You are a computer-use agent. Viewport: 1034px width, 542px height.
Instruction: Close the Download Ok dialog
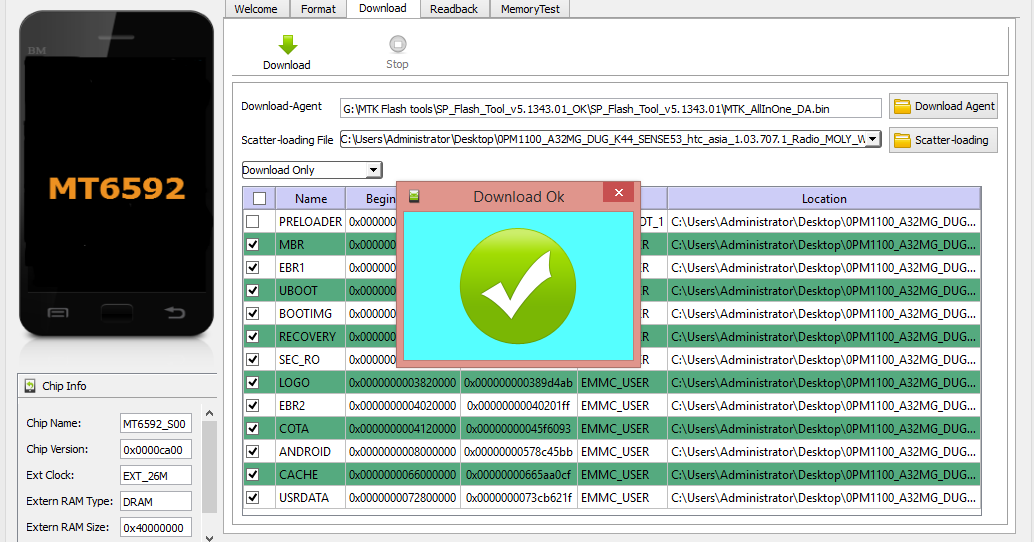point(619,193)
